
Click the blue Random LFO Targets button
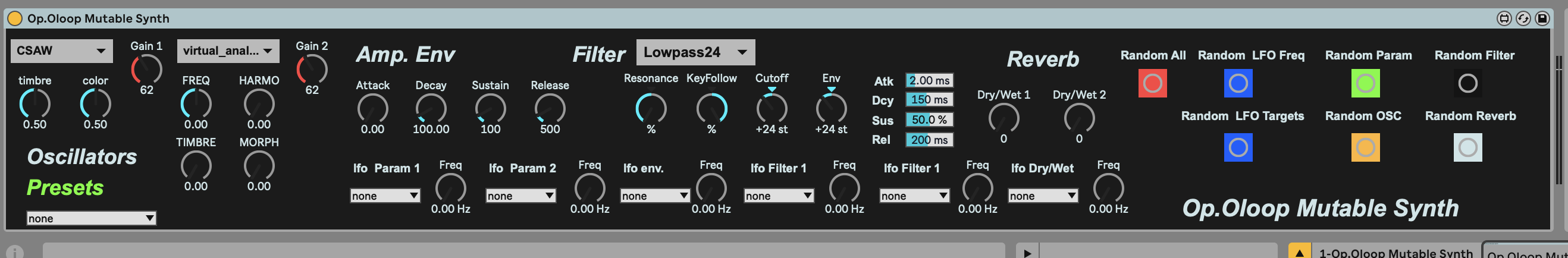pyautogui.click(x=1237, y=147)
